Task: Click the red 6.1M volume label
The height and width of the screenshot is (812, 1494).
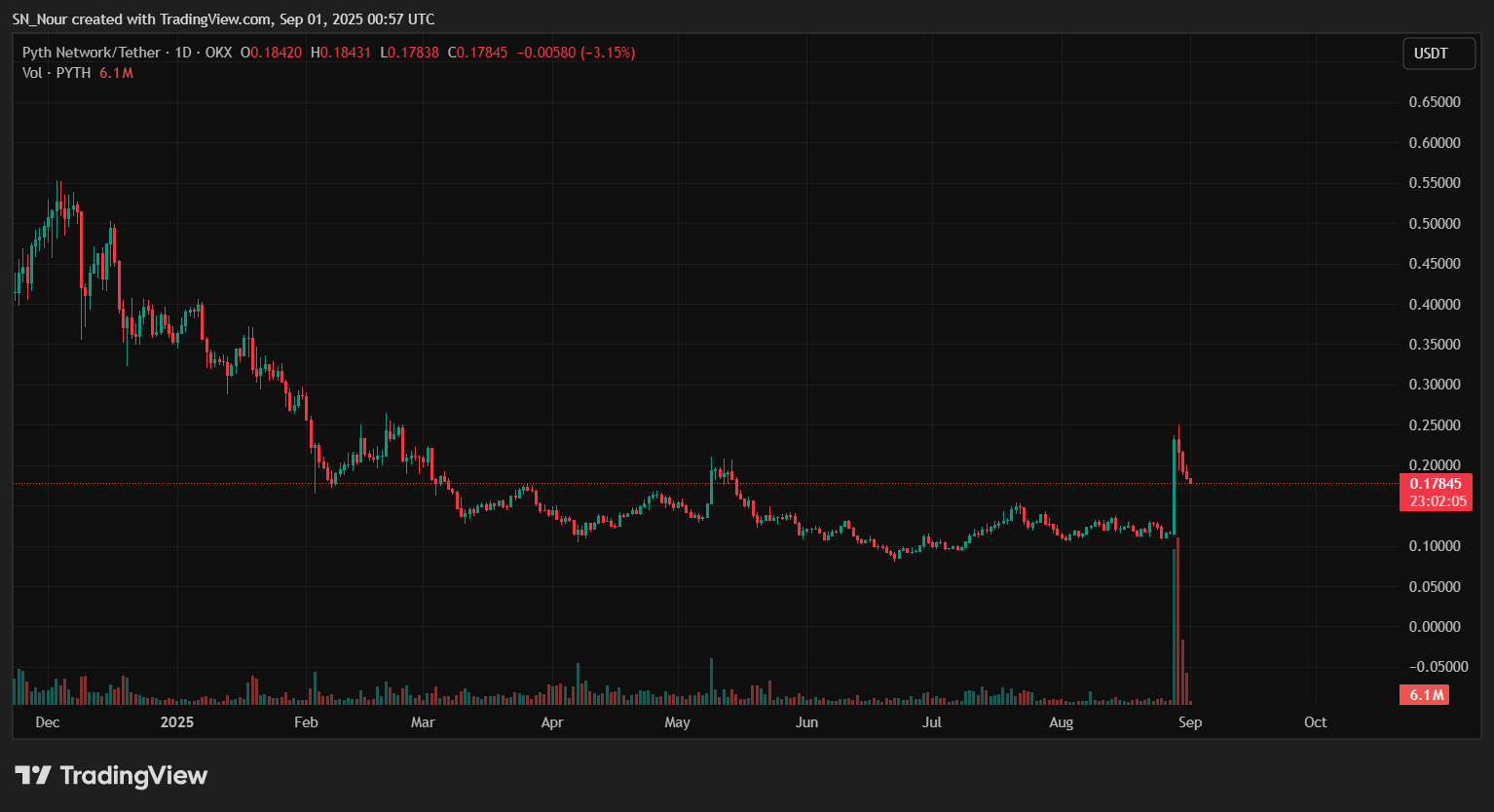Action: [1426, 694]
